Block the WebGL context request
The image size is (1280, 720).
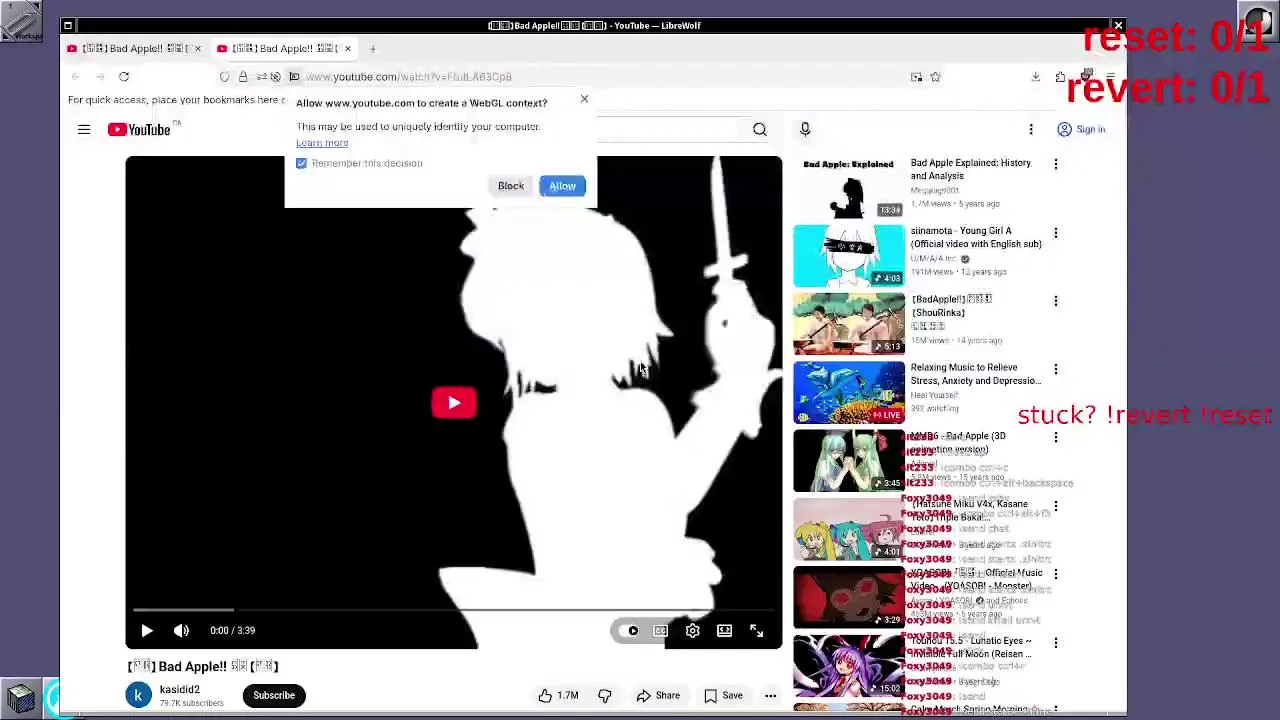(511, 186)
